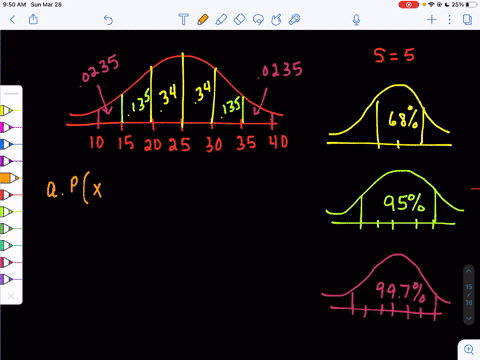Image resolution: width=480 pixels, height=360 pixels.
Task: Go back to the notes library
Action: (x=13, y=20)
